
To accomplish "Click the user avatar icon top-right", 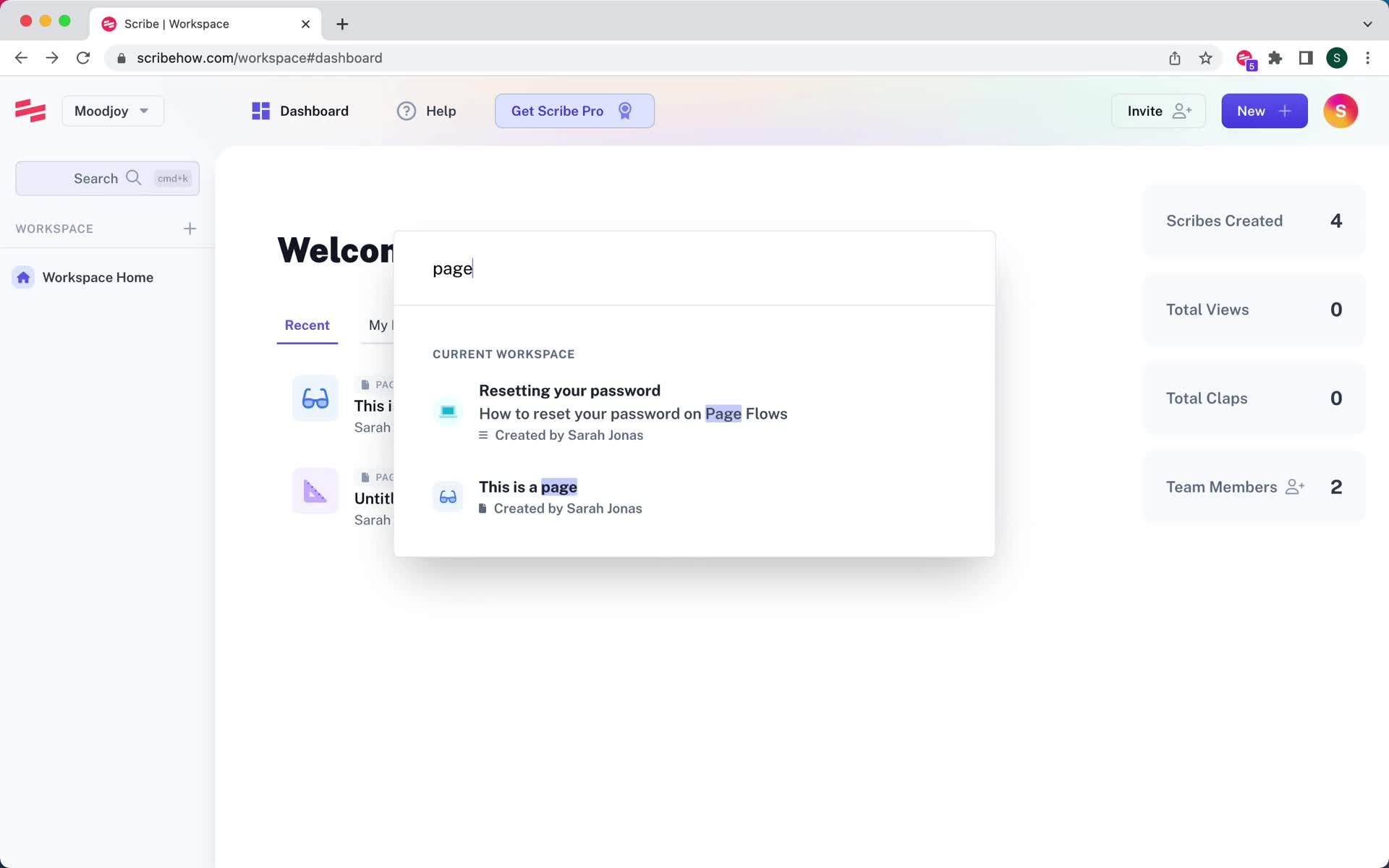I will (x=1340, y=110).
